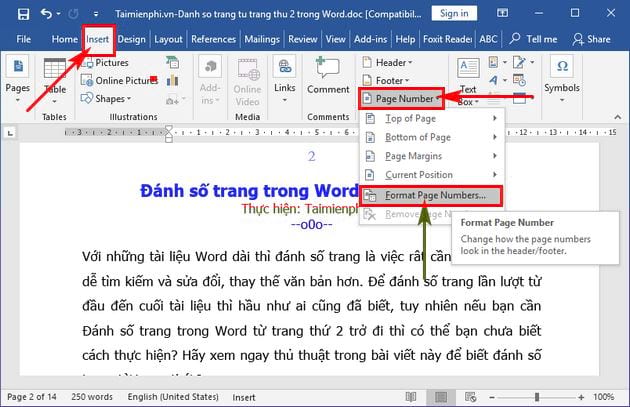Switch to Web Layout view

click(x=470, y=397)
